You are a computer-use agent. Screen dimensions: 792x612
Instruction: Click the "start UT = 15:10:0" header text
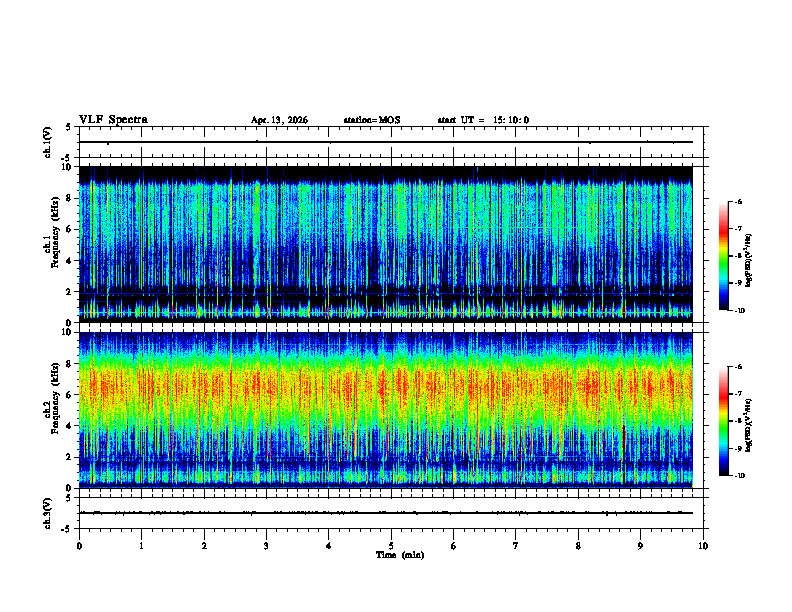coord(483,120)
